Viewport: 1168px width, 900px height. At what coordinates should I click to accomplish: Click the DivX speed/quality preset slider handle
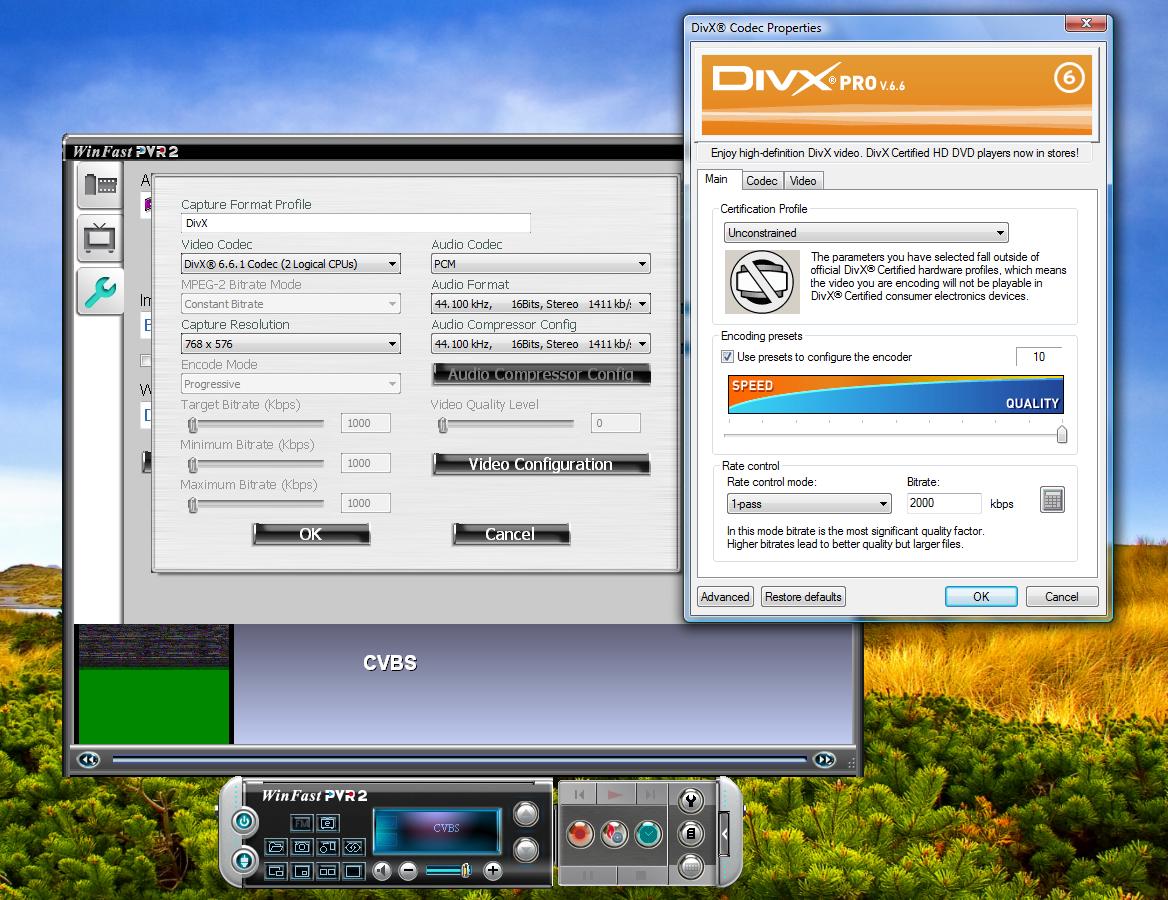tap(1061, 434)
